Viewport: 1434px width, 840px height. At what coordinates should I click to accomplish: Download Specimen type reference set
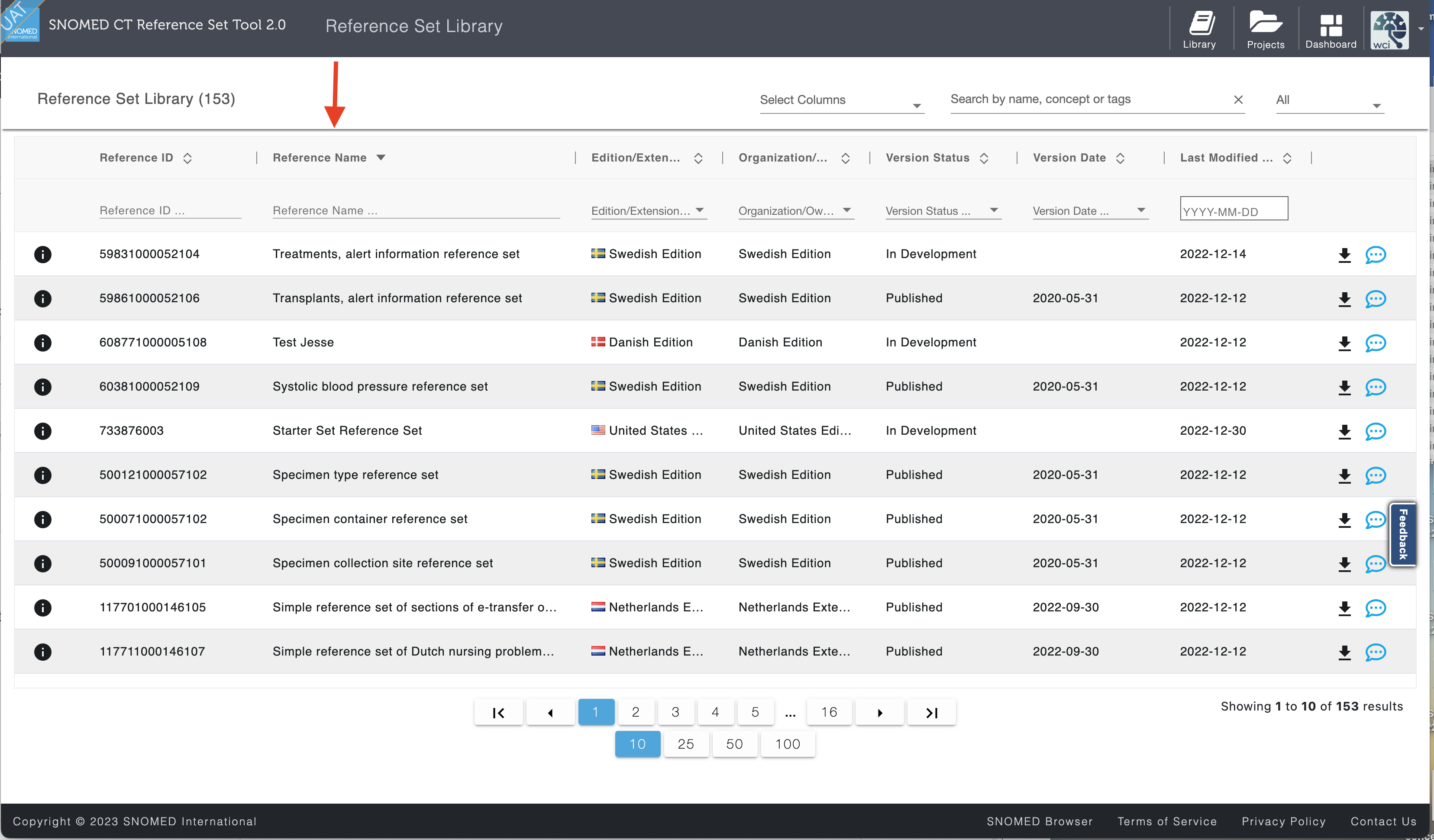click(1344, 476)
